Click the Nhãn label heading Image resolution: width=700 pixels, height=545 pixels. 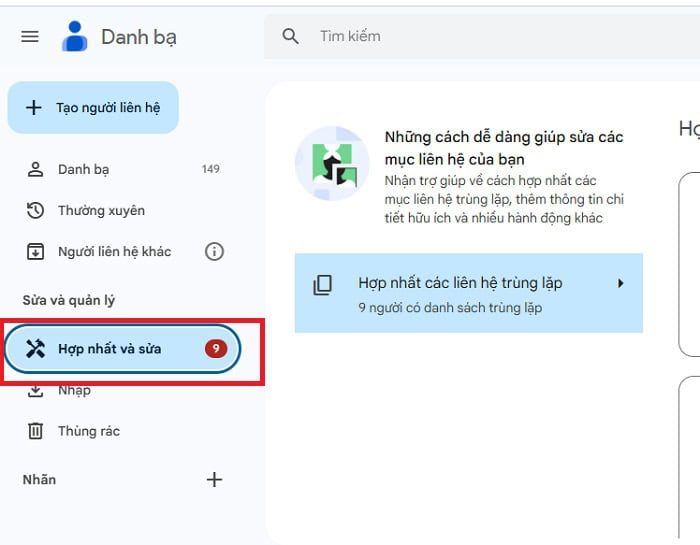point(39,480)
